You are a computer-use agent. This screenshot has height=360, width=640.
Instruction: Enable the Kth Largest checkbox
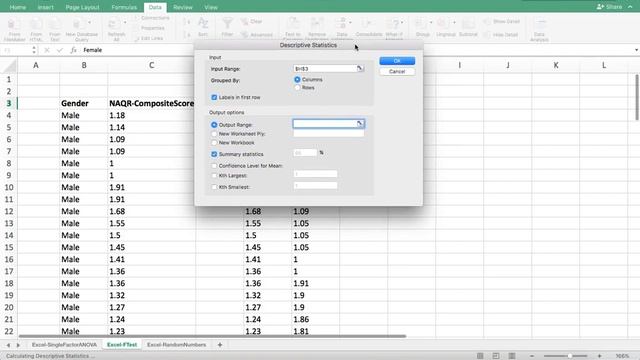point(214,176)
